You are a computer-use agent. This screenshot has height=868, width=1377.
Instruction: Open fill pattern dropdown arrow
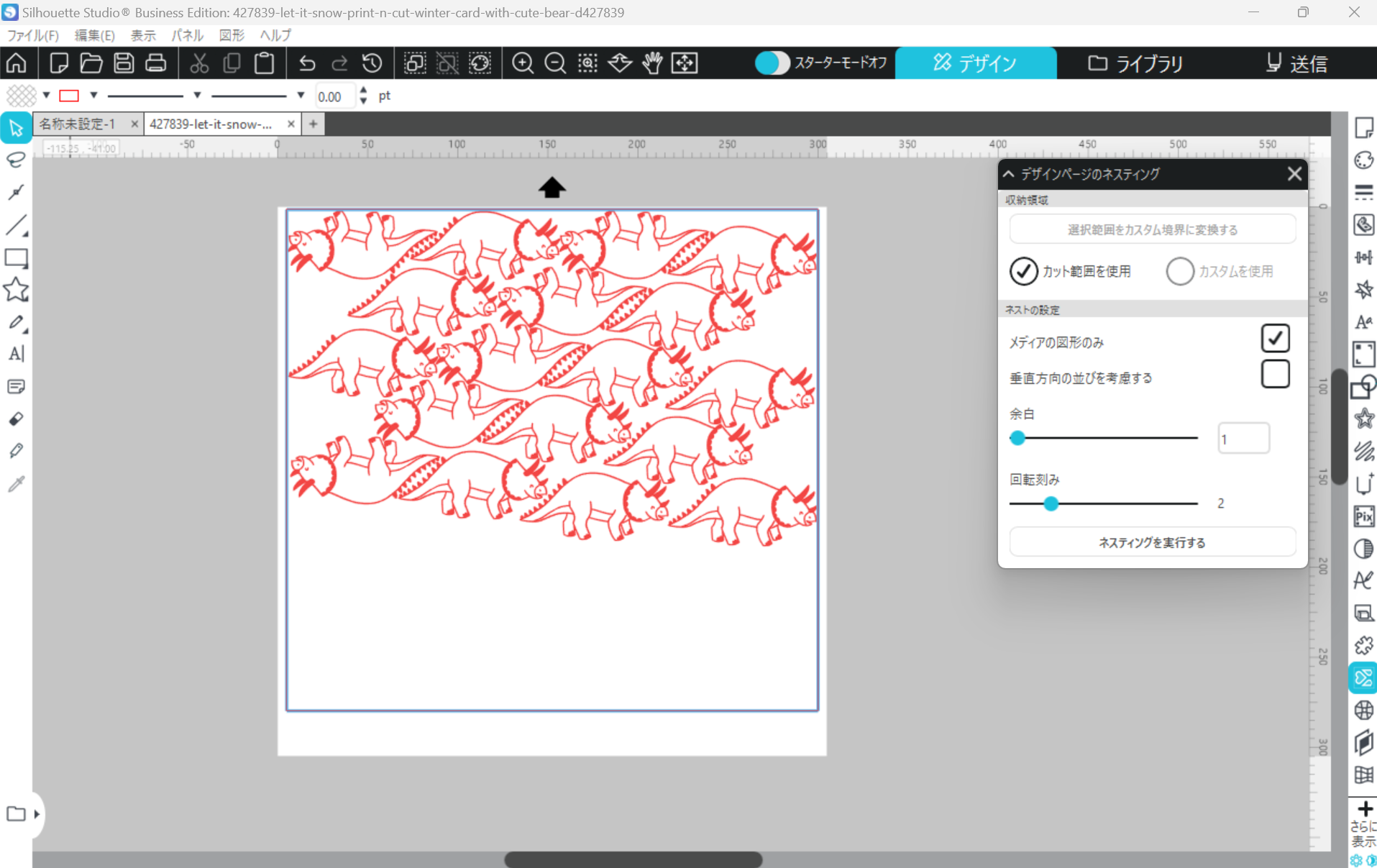46,95
